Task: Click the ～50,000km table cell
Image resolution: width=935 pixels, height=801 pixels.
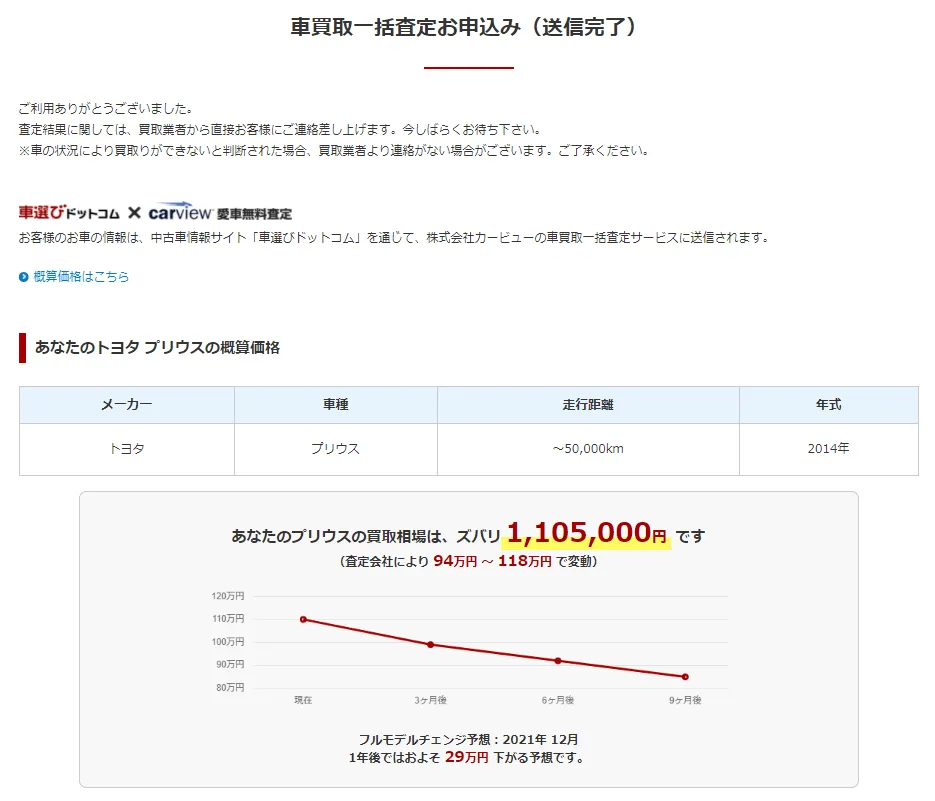Action: (588, 449)
